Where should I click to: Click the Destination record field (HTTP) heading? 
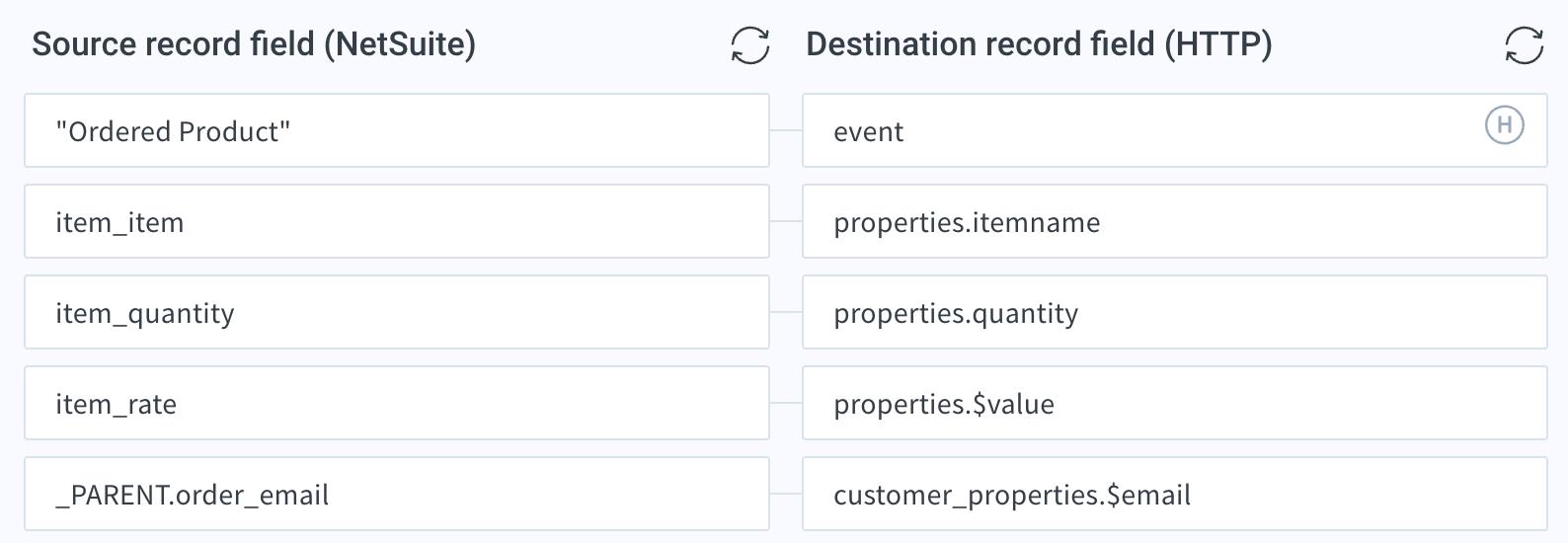coord(1039,44)
